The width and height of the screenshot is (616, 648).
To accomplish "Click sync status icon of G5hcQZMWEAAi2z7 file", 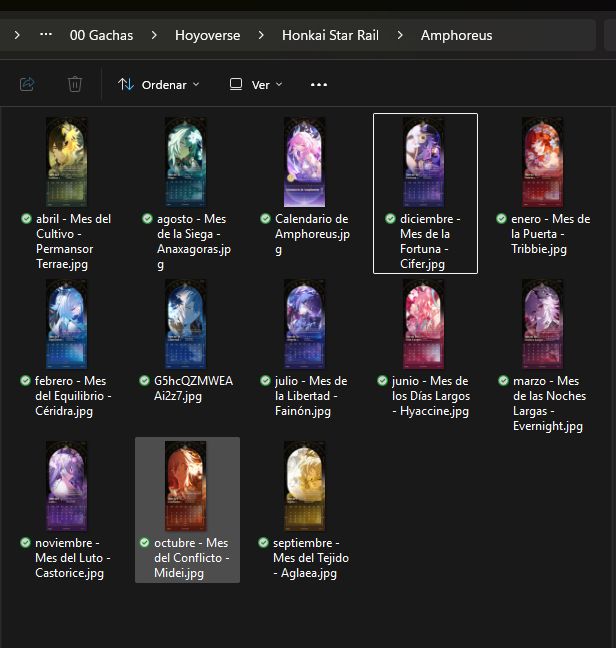I will pyautogui.click(x=144, y=380).
